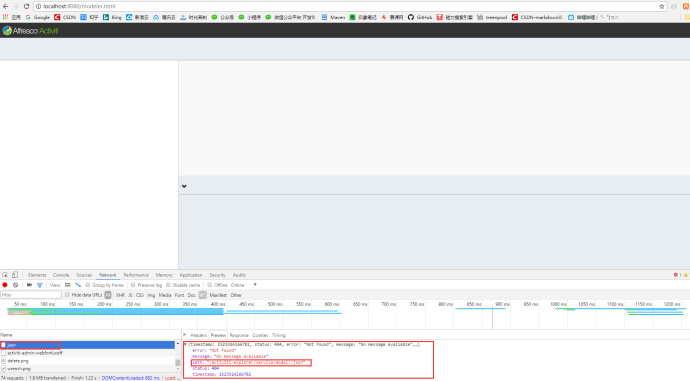Screen dimensions: 690x381
Task: Activate the DevTools inspect element icon
Action: click(x=5, y=275)
